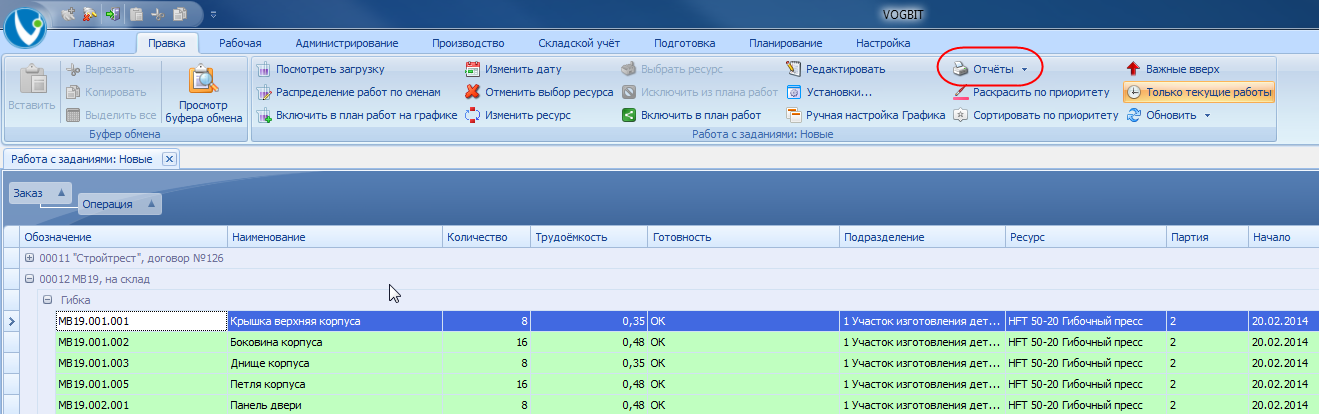1319x414 pixels.
Task: Sort by the Количество column header
Action: [487, 237]
